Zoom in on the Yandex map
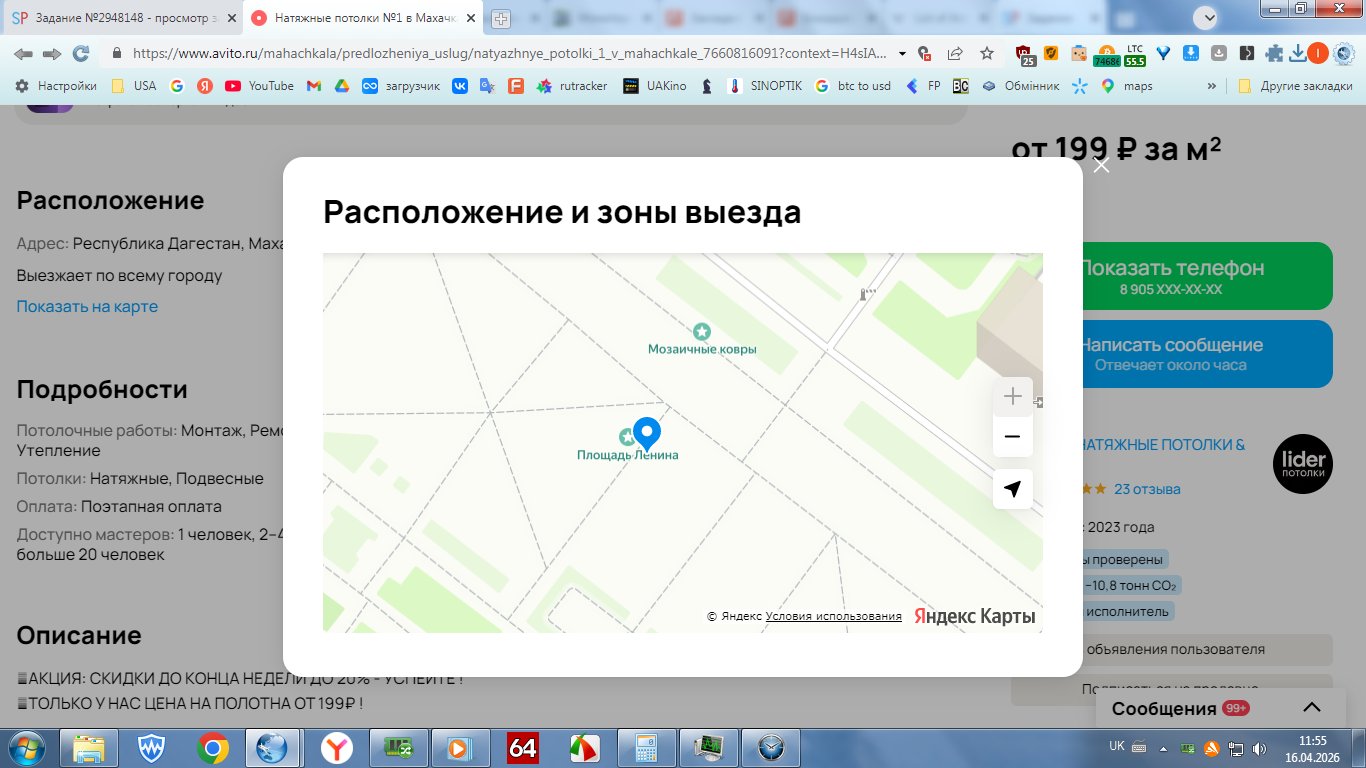Image resolution: width=1366 pixels, height=768 pixels. pos(1013,397)
